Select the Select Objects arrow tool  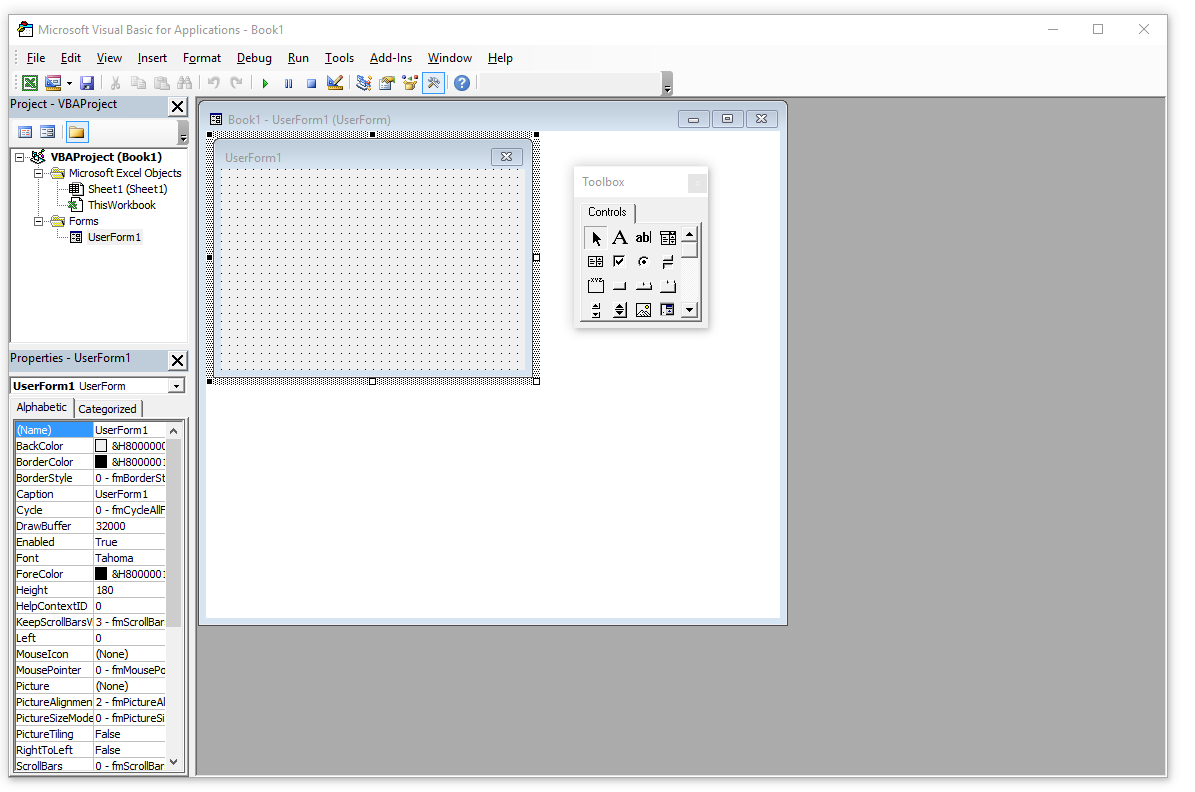(595, 238)
